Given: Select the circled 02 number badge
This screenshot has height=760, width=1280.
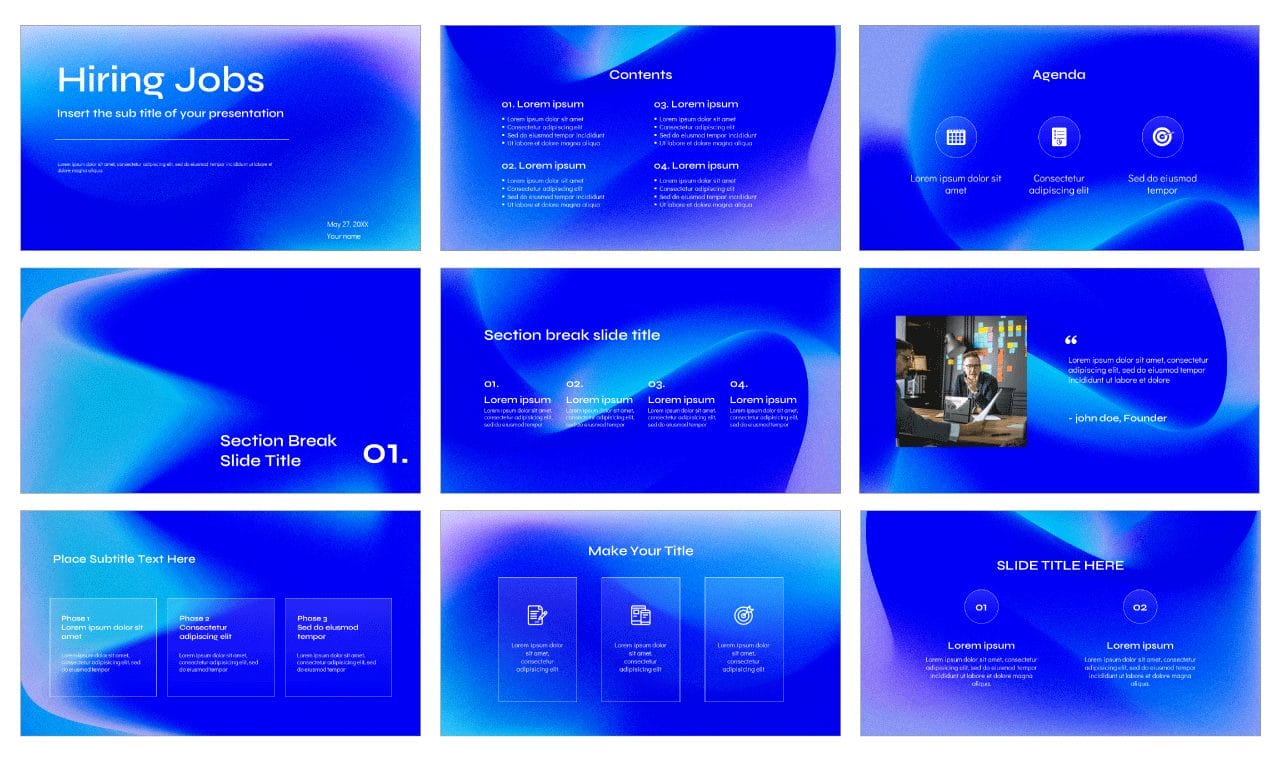Looking at the screenshot, I should 1139,607.
